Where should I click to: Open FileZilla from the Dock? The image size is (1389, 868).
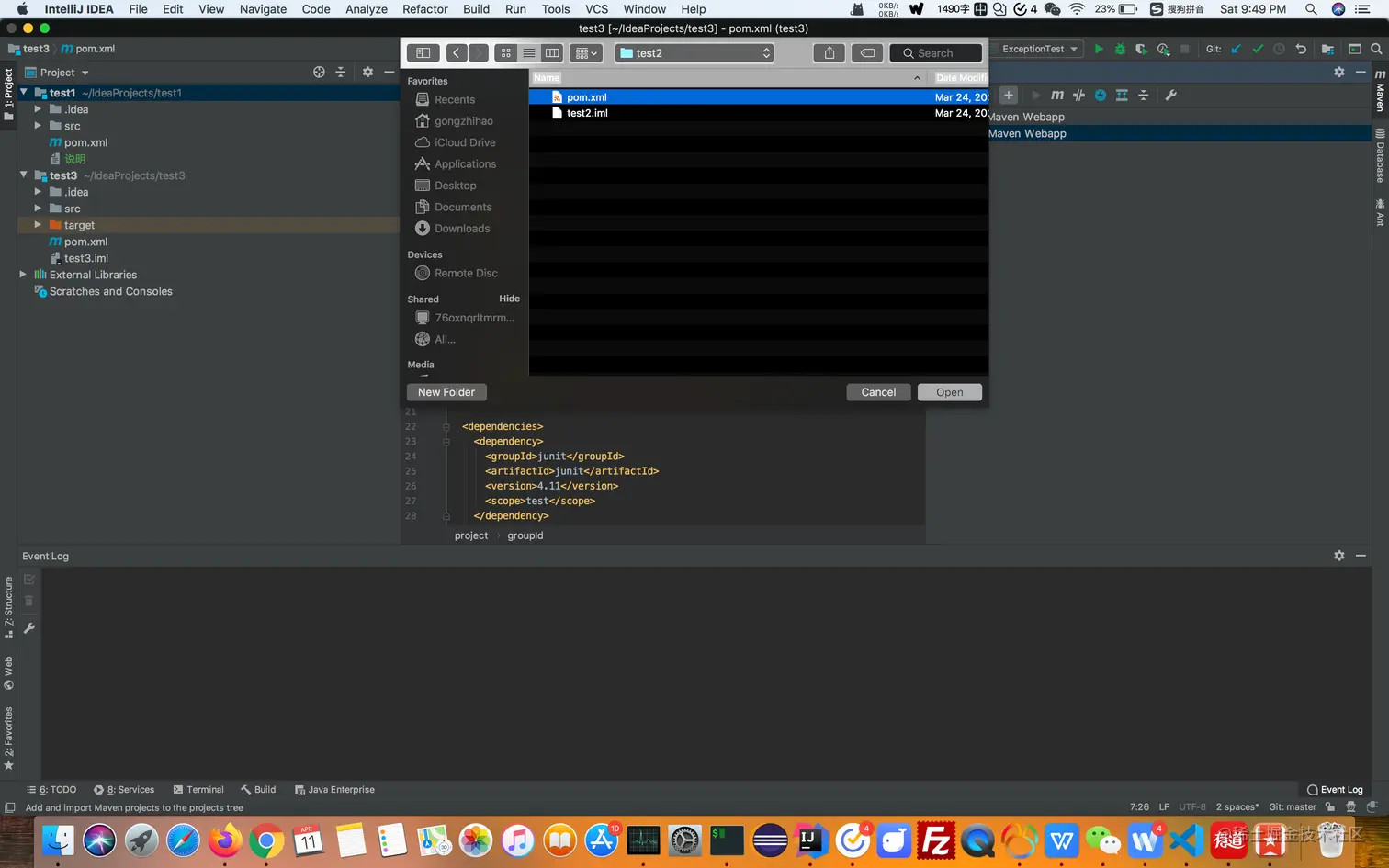935,840
